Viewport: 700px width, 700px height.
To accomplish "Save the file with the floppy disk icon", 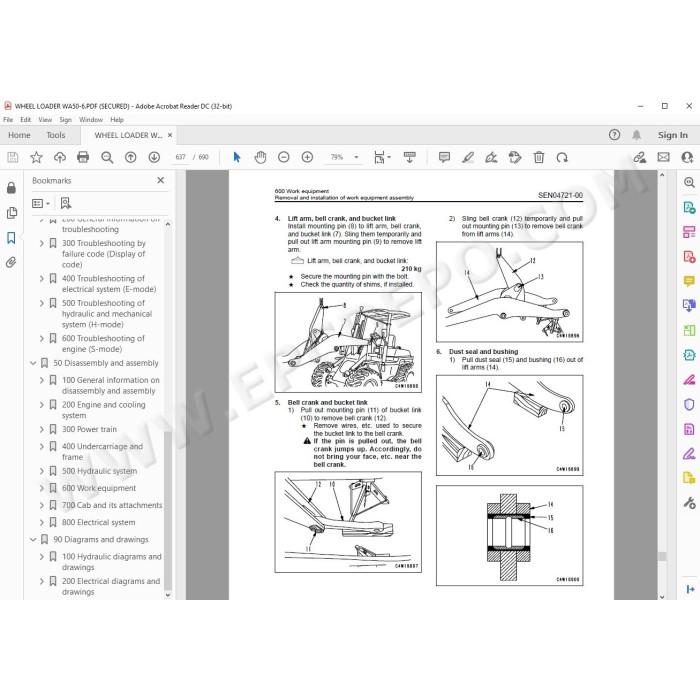I will click(12, 157).
